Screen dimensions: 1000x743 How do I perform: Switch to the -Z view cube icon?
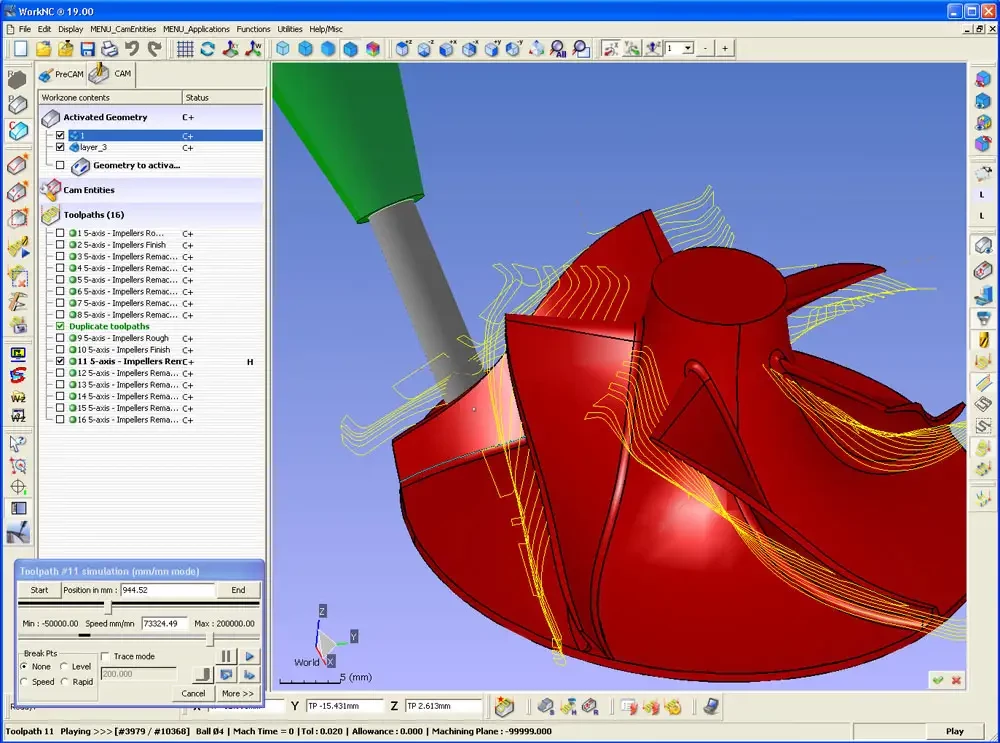click(x=425, y=48)
